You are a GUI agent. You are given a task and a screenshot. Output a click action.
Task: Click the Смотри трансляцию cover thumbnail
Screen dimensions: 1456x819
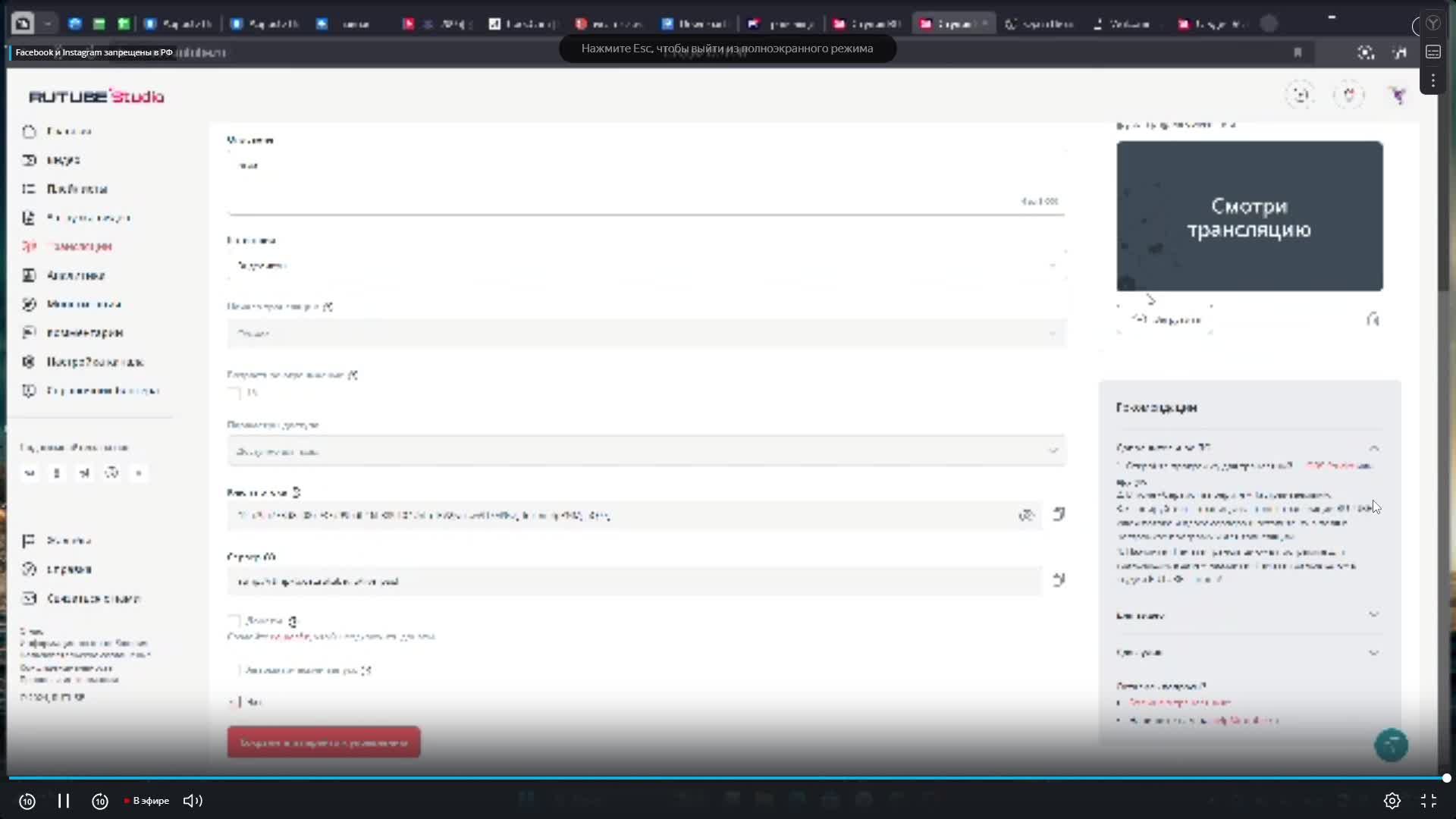click(1249, 216)
